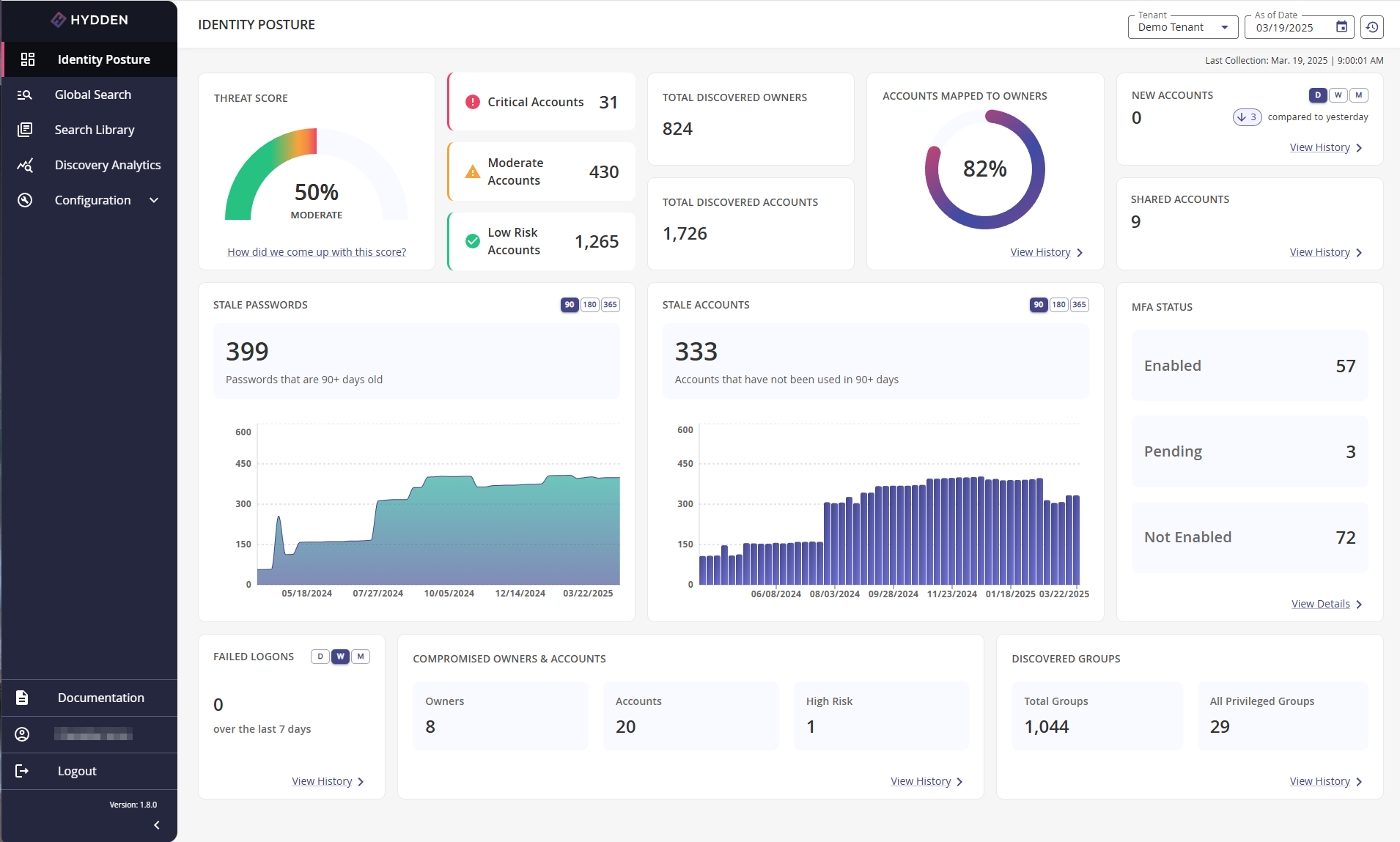Click the HYDDEN logo
Screen dimensions: 1400x842
89,19
